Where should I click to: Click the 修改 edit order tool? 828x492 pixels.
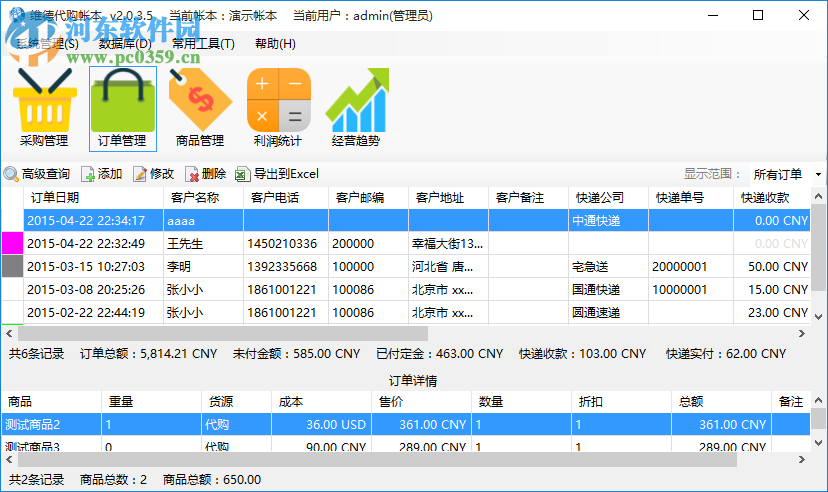[x=154, y=174]
